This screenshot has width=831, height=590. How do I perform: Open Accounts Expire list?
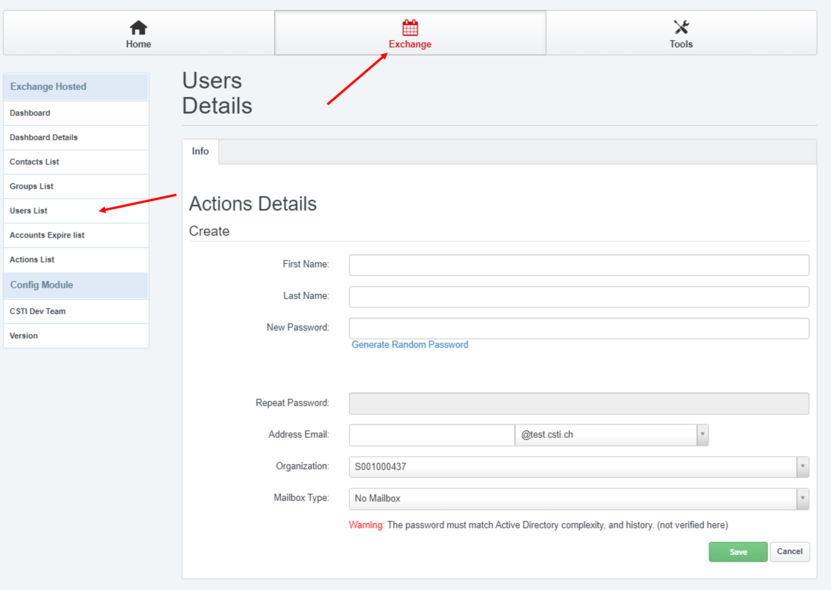point(76,235)
